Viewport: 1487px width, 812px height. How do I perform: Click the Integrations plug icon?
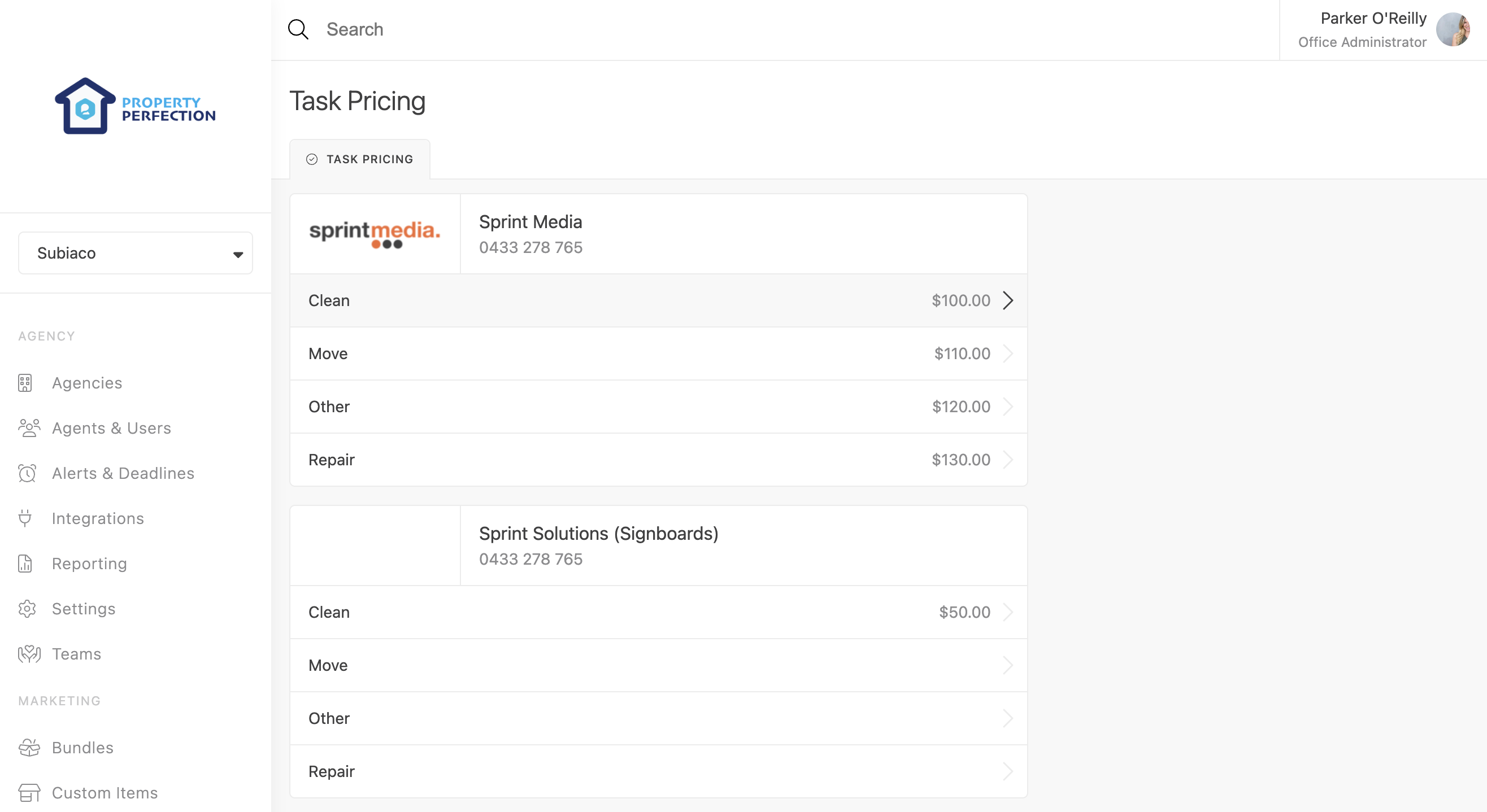click(x=25, y=518)
